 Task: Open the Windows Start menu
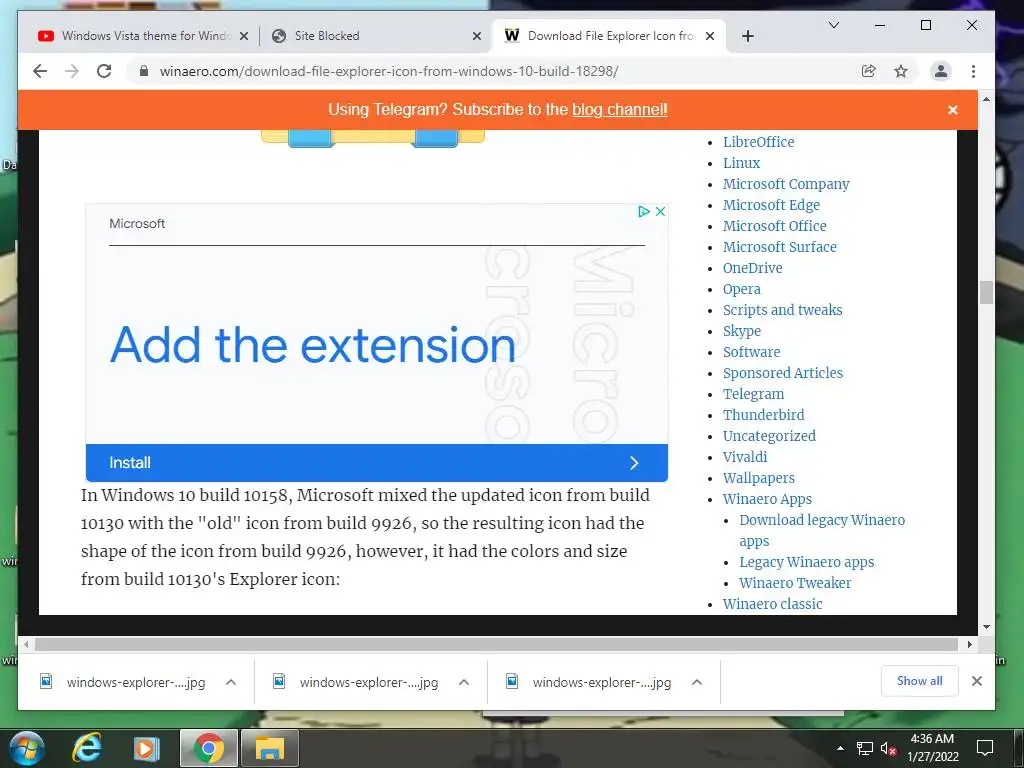[x=27, y=748]
